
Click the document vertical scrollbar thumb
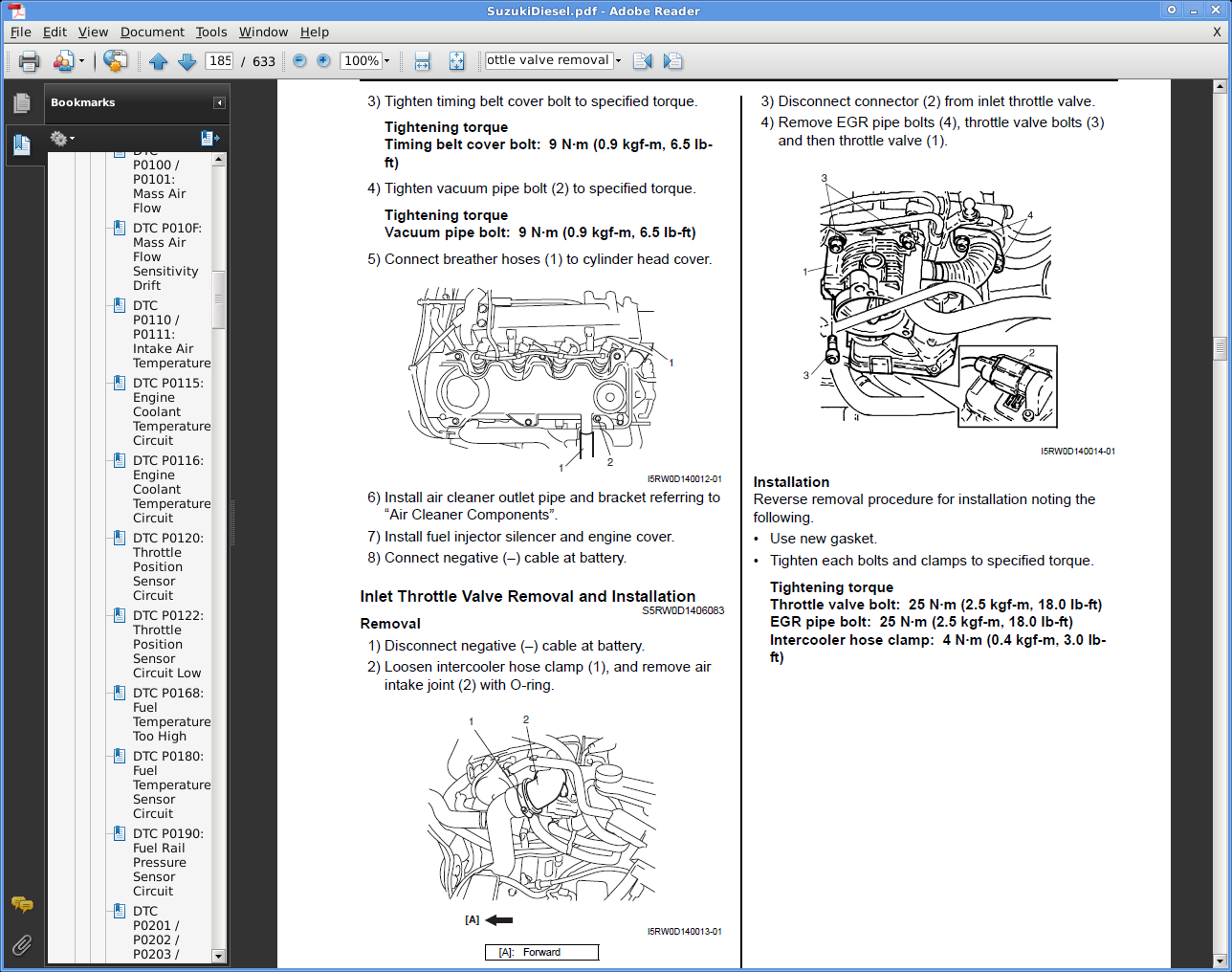click(1220, 348)
